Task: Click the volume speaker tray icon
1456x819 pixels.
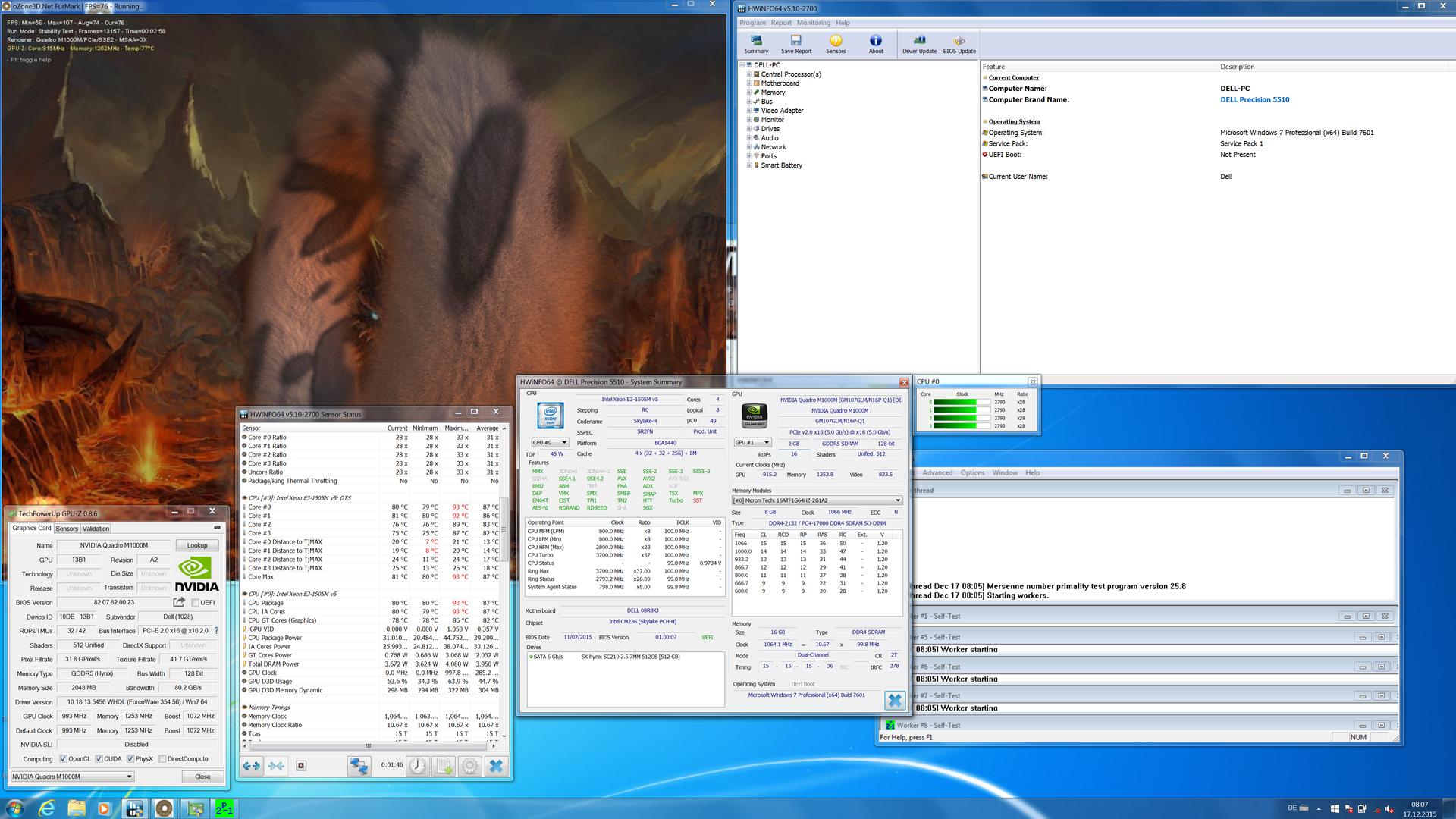Action: [1389, 809]
